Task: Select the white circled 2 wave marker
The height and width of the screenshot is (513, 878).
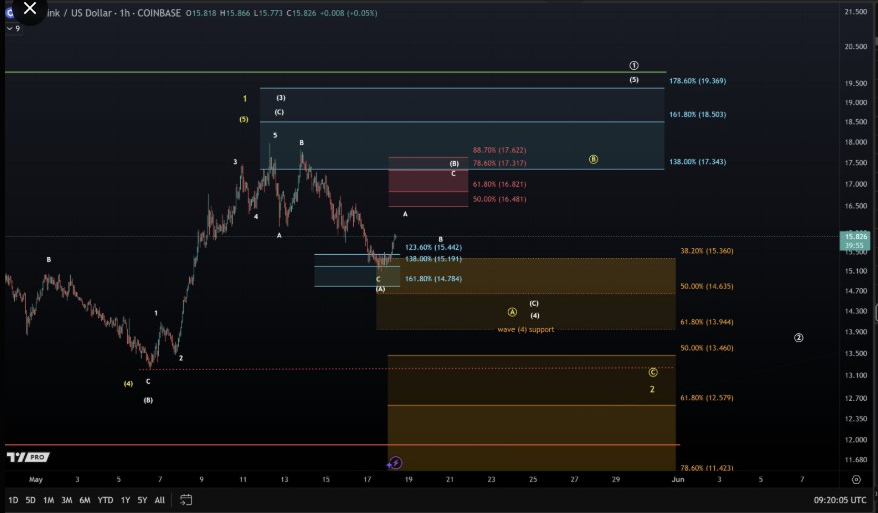Action: coord(798,338)
